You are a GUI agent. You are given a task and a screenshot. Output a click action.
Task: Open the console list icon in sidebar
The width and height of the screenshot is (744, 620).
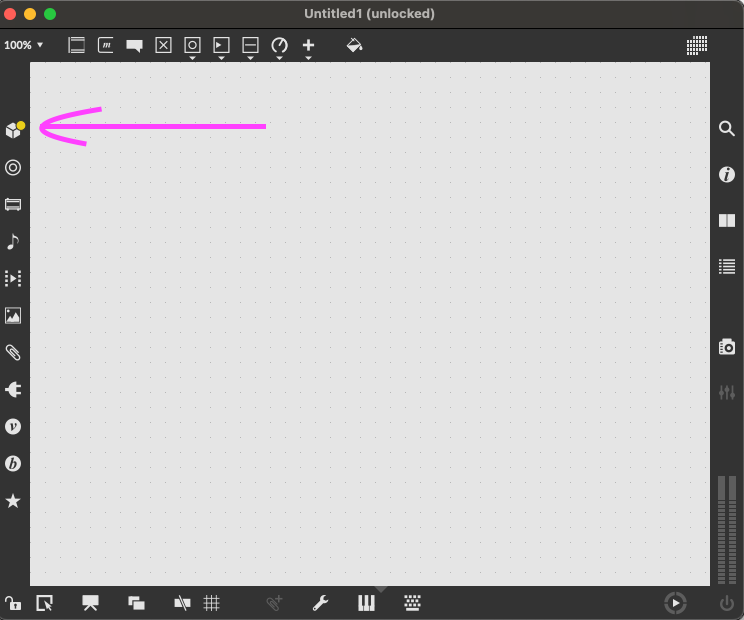(x=726, y=267)
